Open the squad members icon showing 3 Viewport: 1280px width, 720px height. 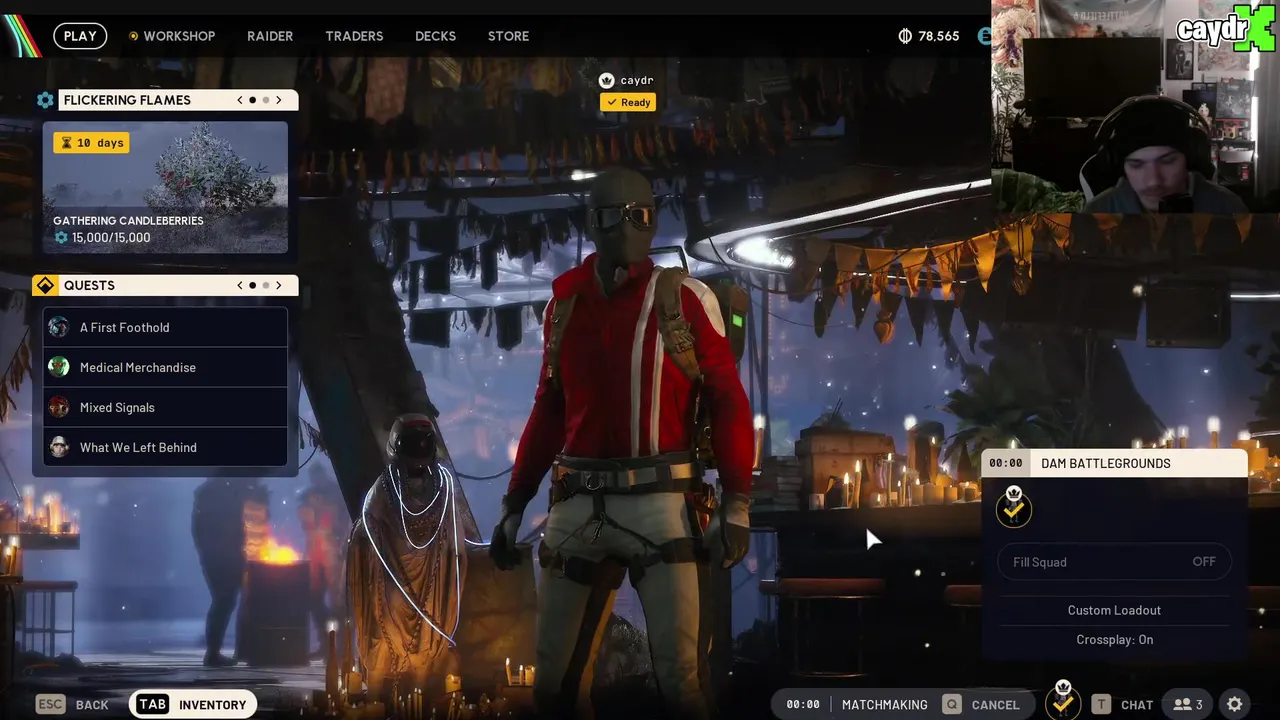(x=1188, y=704)
